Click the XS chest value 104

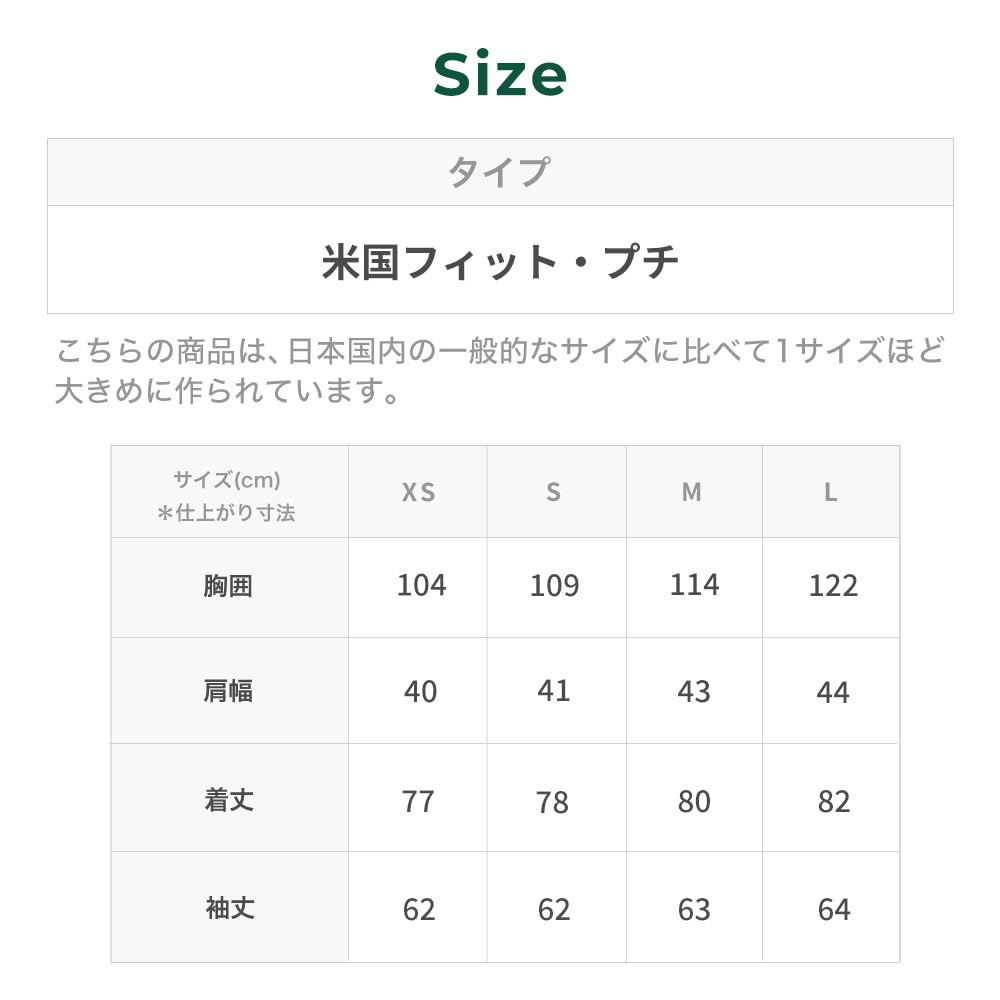click(x=421, y=585)
